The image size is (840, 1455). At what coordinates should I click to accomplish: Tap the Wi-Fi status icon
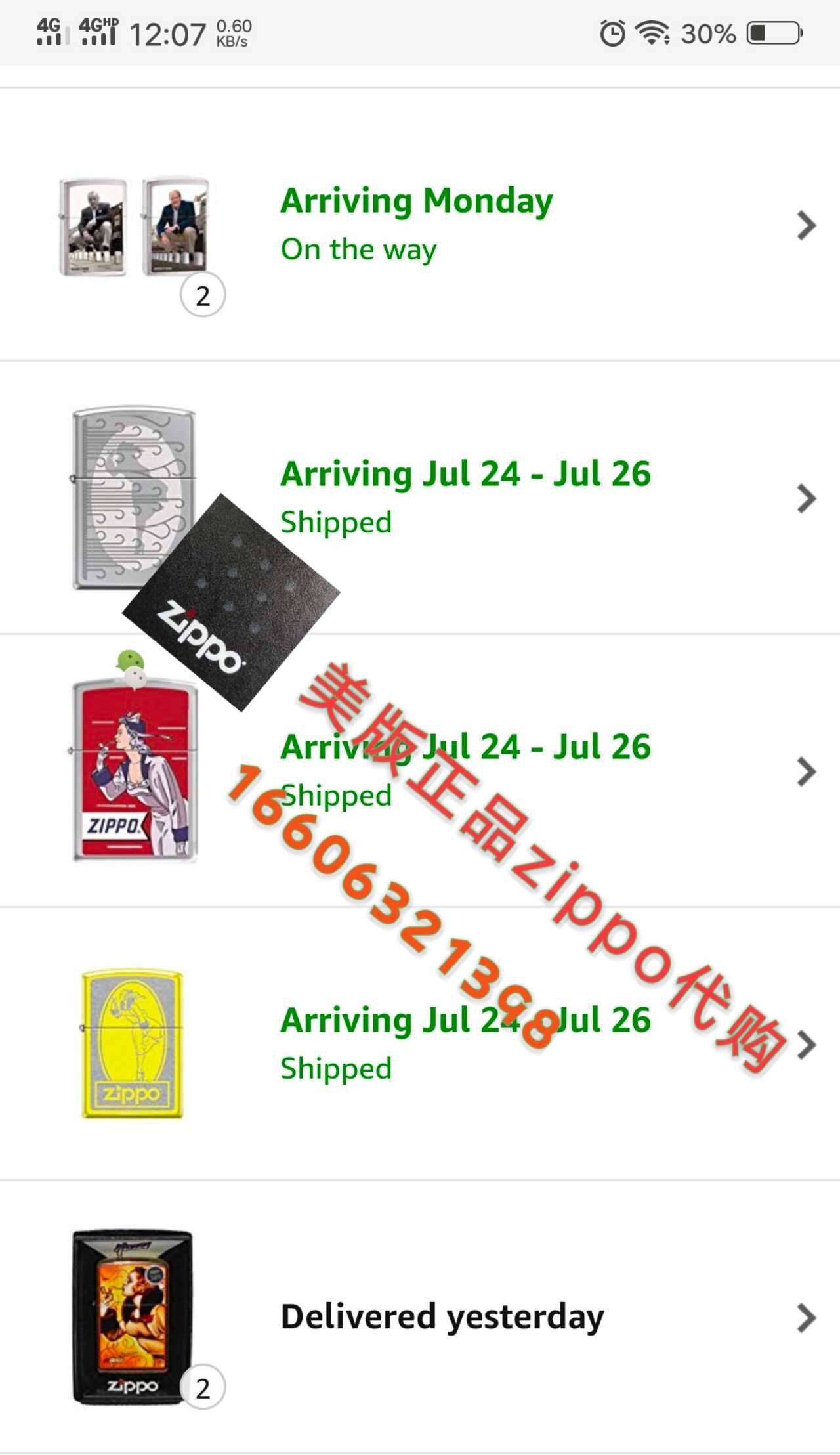[x=652, y=33]
